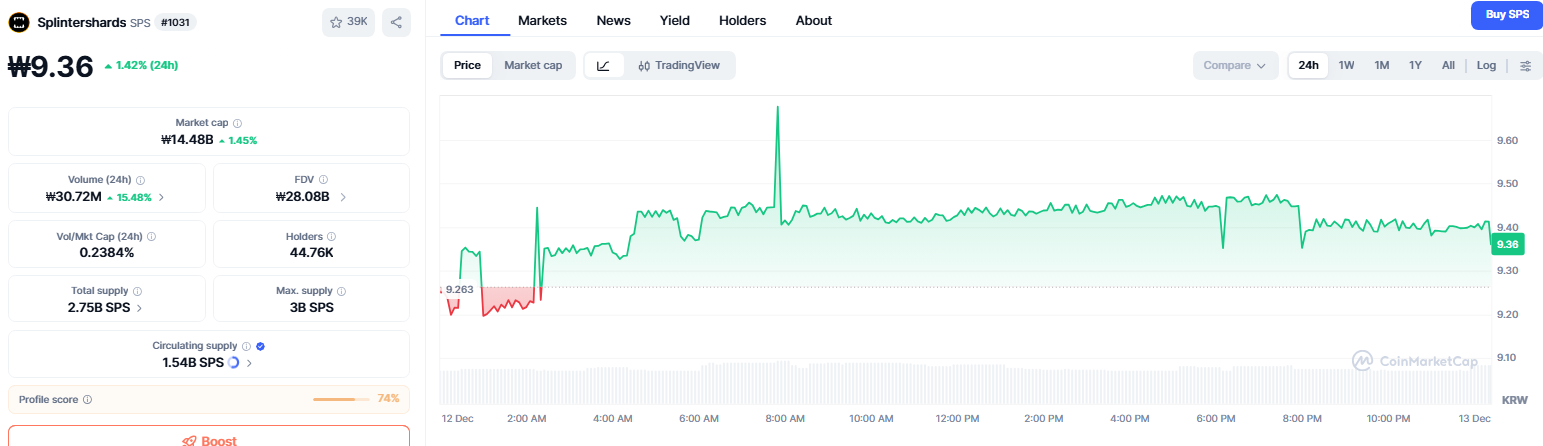Open the News tab
This screenshot has height=446, width=1543.
click(x=613, y=20)
